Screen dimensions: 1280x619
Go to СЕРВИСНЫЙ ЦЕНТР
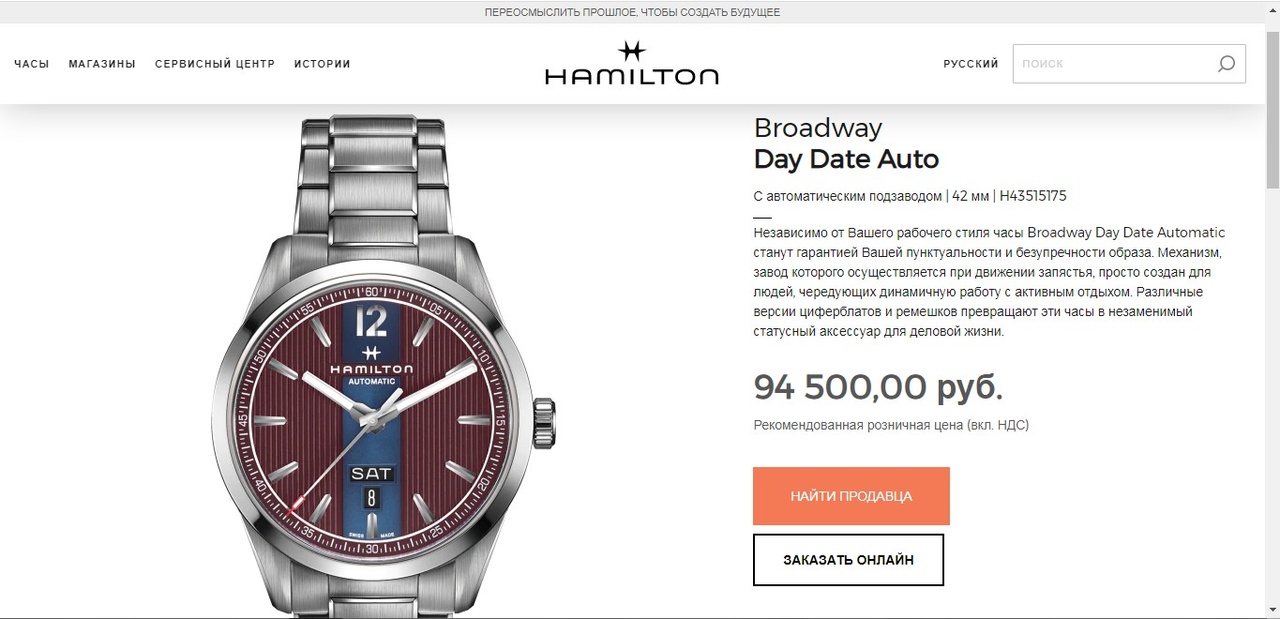pyautogui.click(x=215, y=64)
